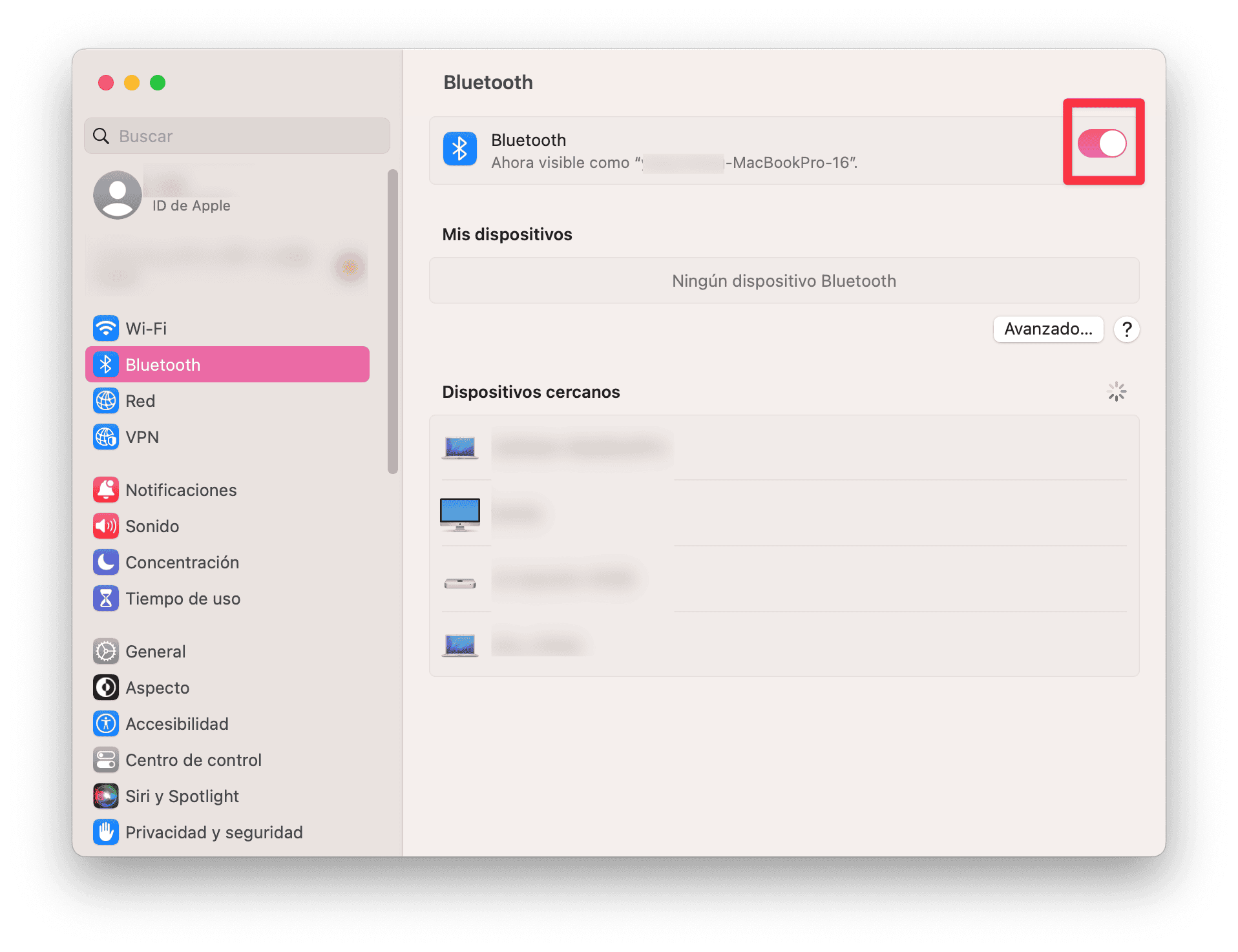Click the green full-screen window button
The width and height of the screenshot is (1238, 952).
point(158,83)
